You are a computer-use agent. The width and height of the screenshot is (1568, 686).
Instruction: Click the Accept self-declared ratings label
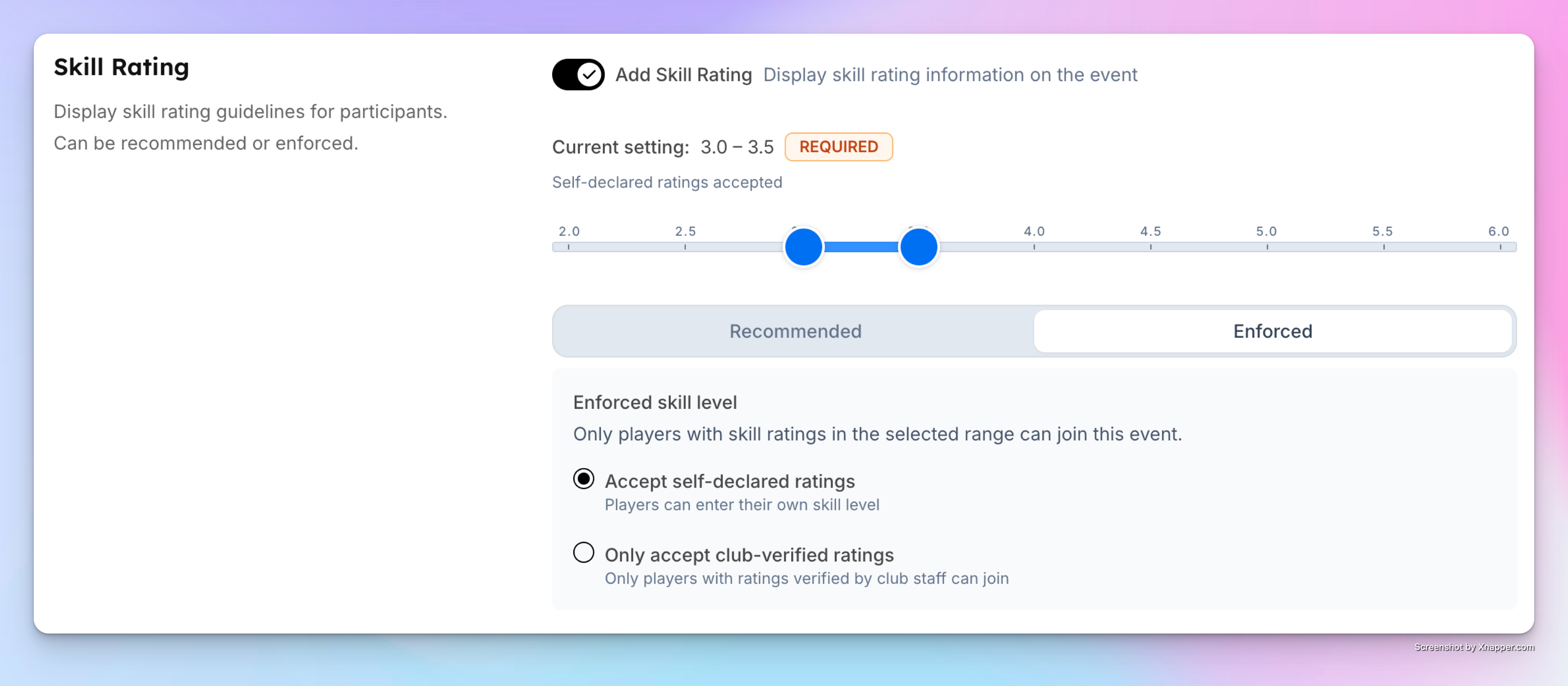729,481
